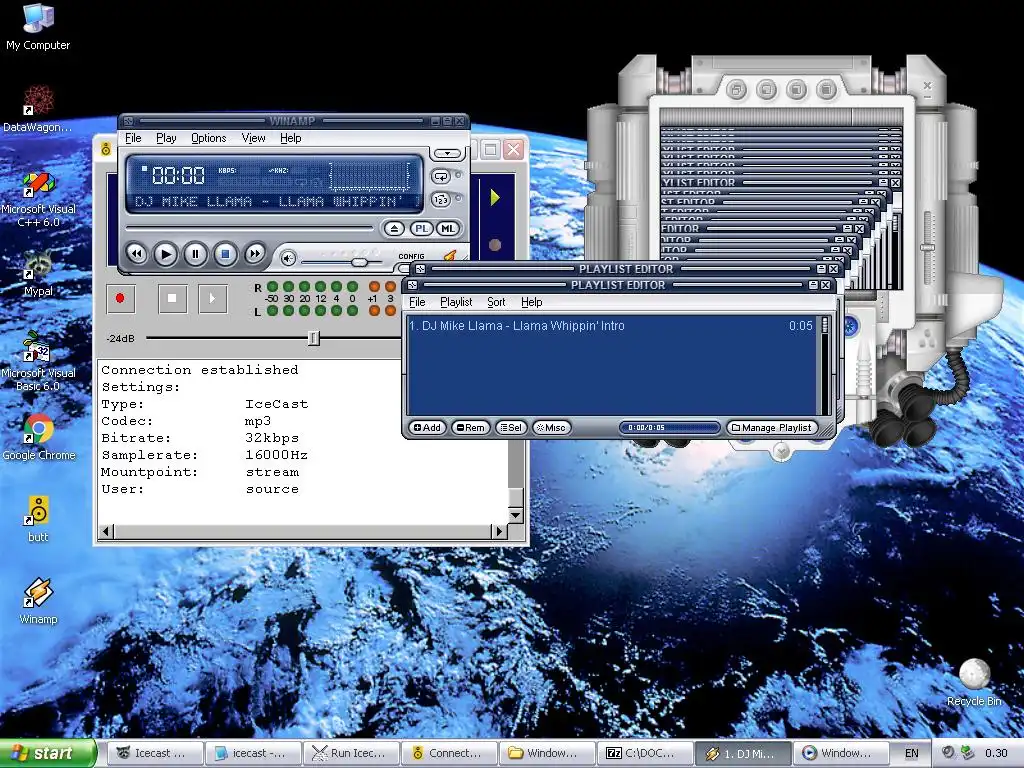Open Playlist Editor Sort menu
The image size is (1024, 768).
tap(496, 302)
